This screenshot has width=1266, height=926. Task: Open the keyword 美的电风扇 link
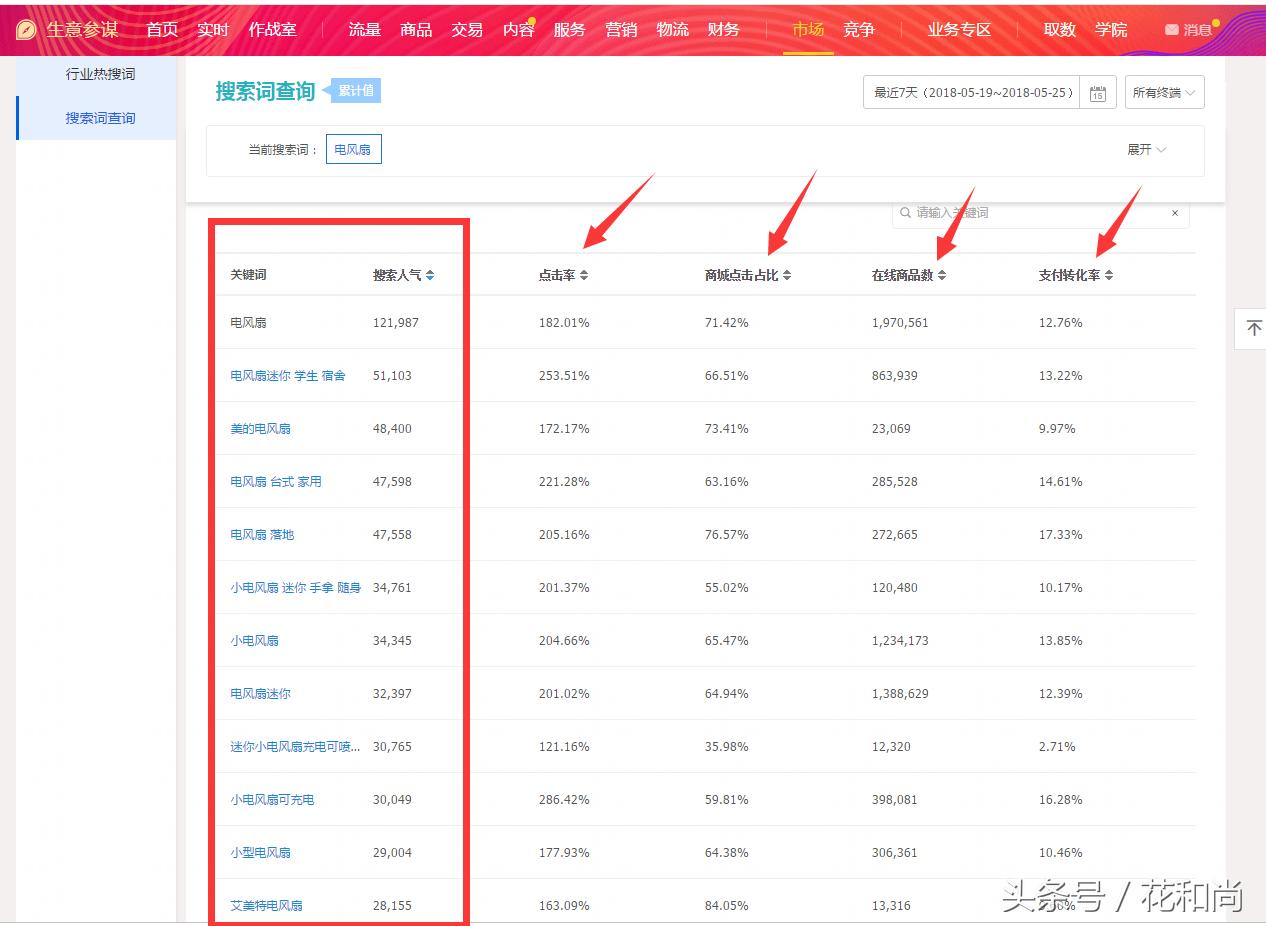(260, 428)
